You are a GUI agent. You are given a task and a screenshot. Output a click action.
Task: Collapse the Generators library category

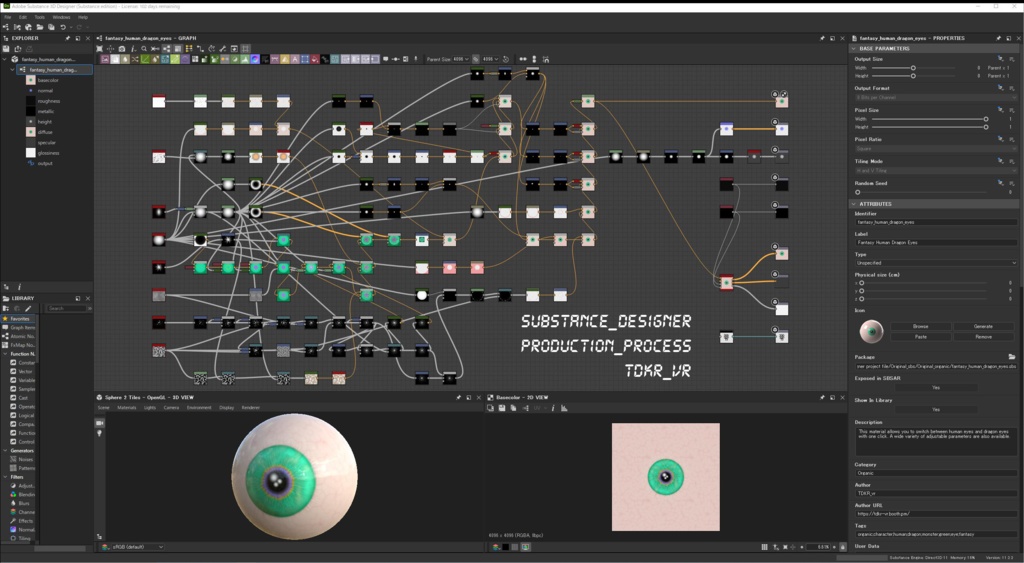point(5,451)
